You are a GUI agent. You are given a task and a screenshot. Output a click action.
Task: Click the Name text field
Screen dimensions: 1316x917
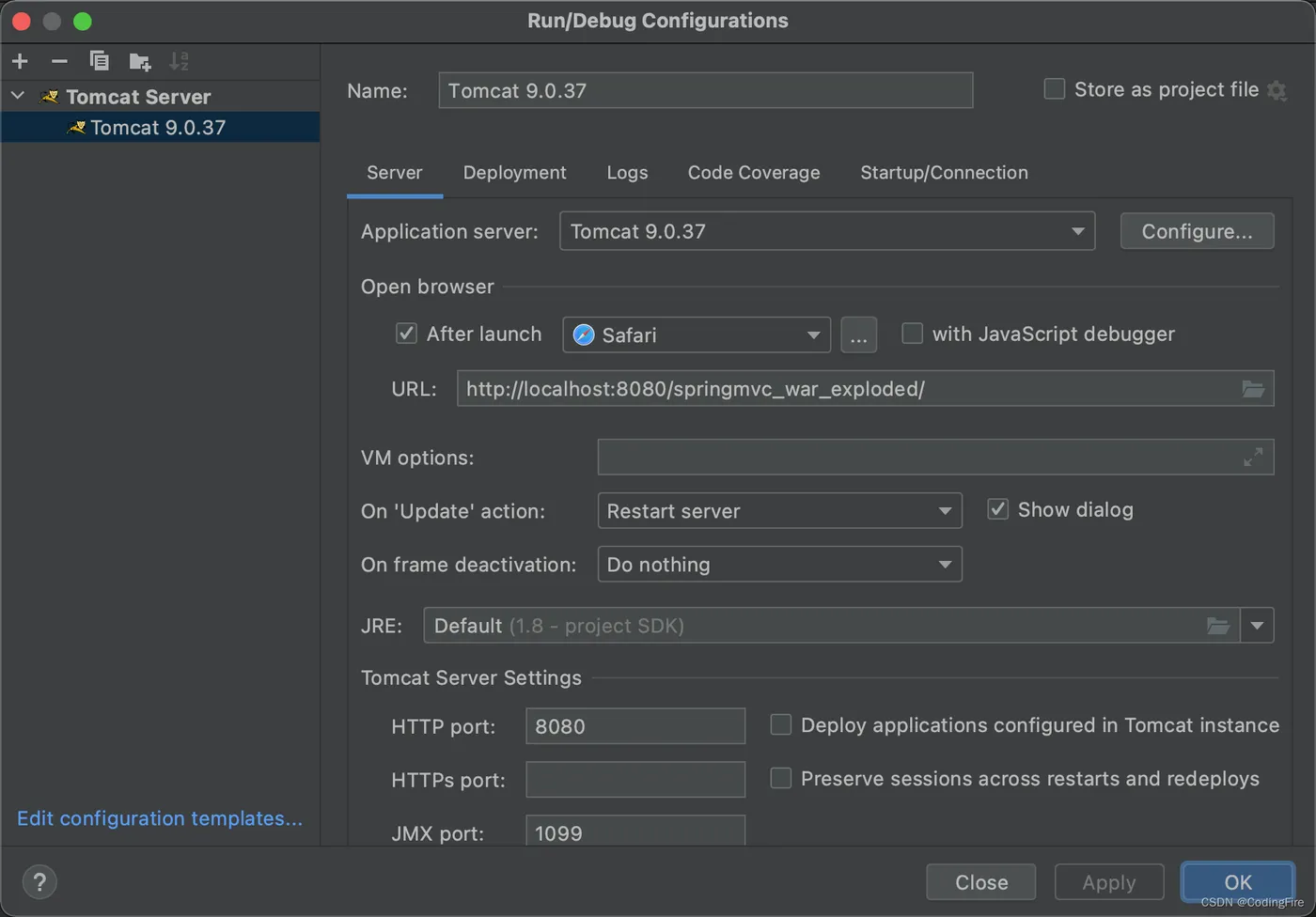[x=705, y=90]
